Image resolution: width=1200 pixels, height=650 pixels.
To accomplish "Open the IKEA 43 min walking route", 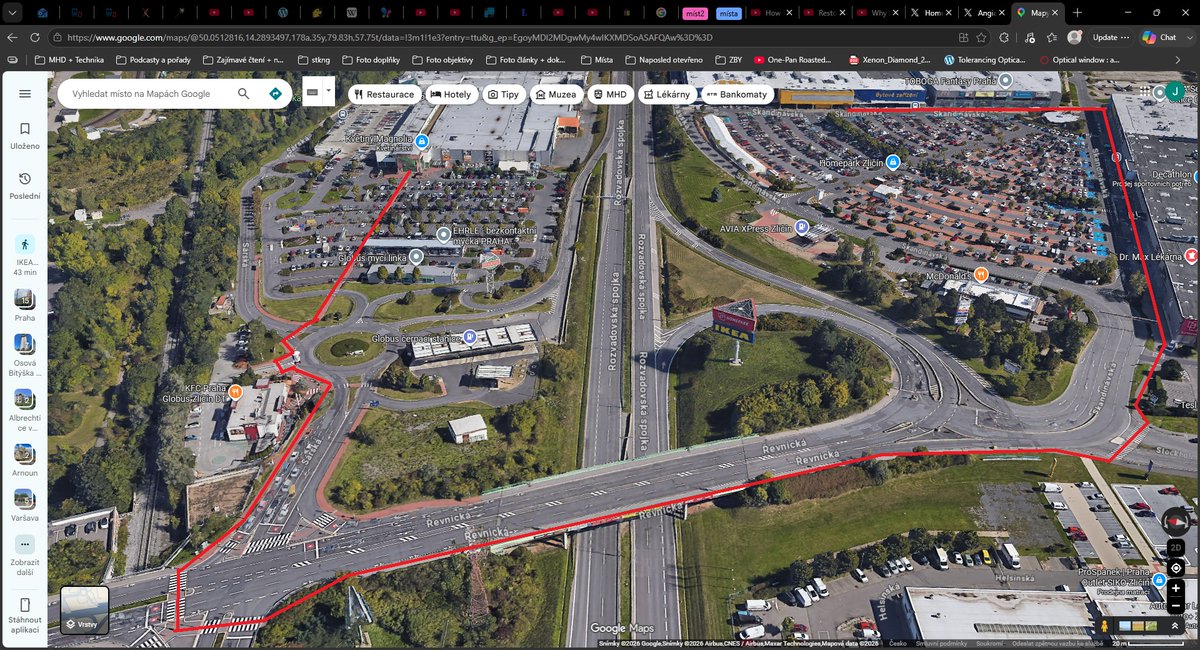I will [x=25, y=255].
